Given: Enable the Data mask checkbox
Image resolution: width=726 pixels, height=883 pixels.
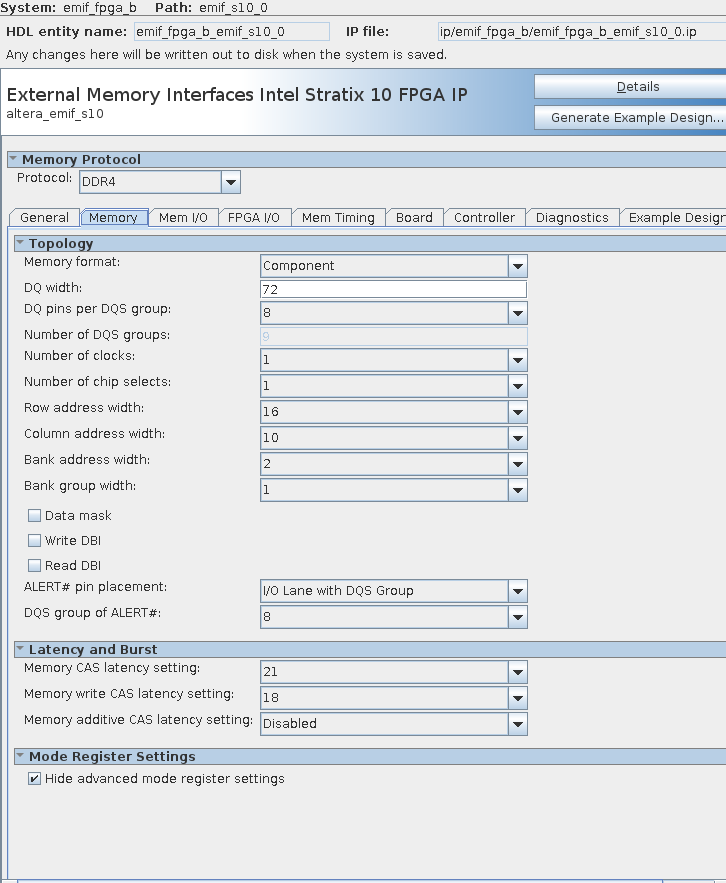Looking at the screenshot, I should pos(34,515).
